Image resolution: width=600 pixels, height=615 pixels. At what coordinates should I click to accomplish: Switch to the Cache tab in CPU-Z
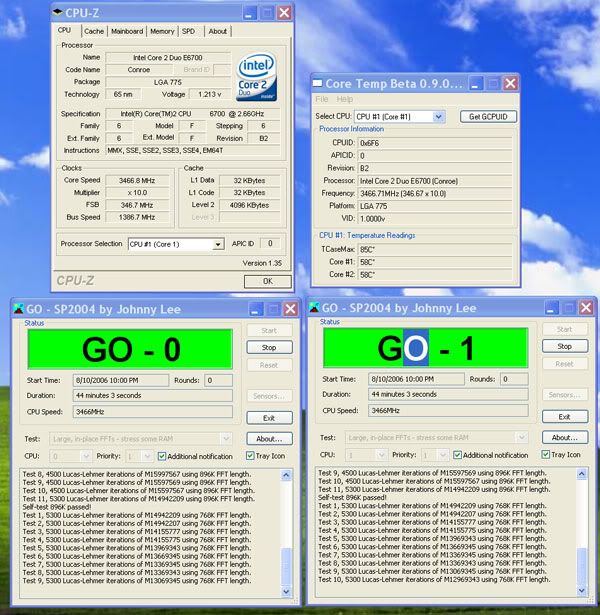click(94, 31)
